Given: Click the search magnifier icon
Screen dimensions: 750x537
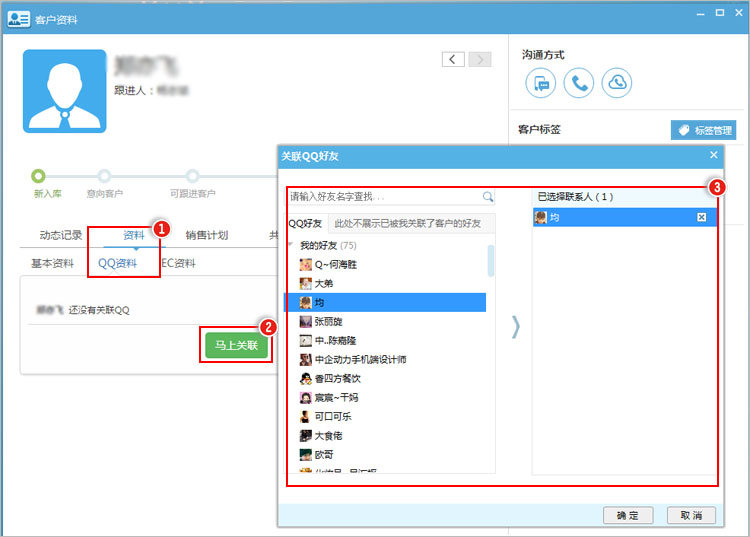Looking at the screenshot, I should pyautogui.click(x=487, y=197).
